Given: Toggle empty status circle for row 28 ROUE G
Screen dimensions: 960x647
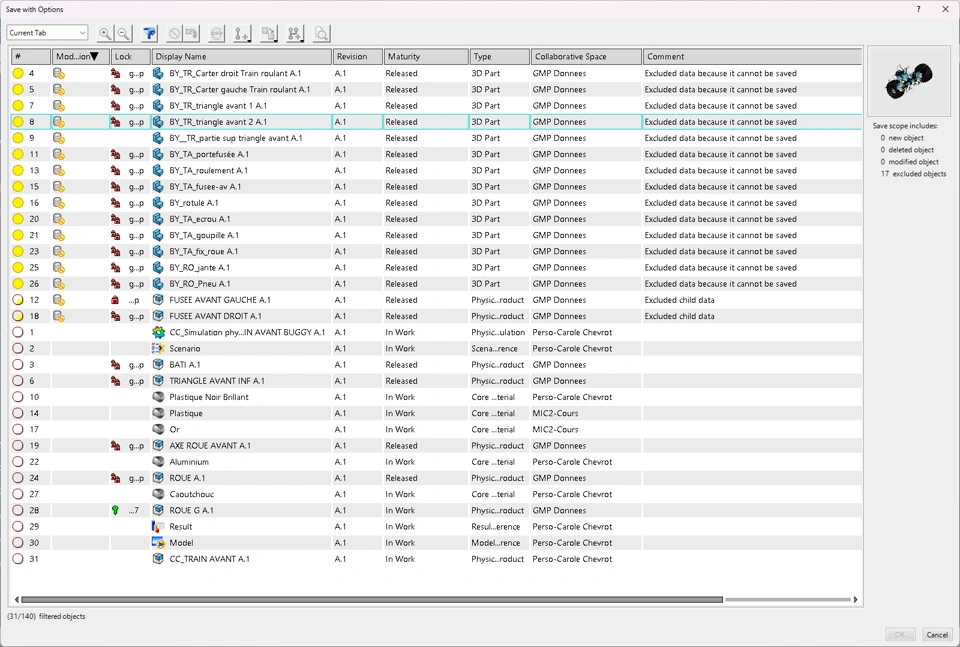Looking at the screenshot, I should (x=18, y=510).
